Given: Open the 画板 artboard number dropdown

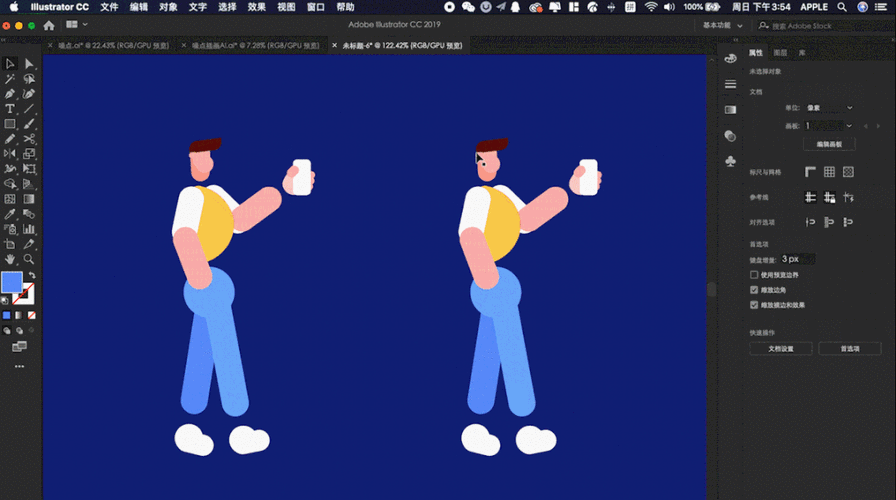Looking at the screenshot, I should (829, 126).
